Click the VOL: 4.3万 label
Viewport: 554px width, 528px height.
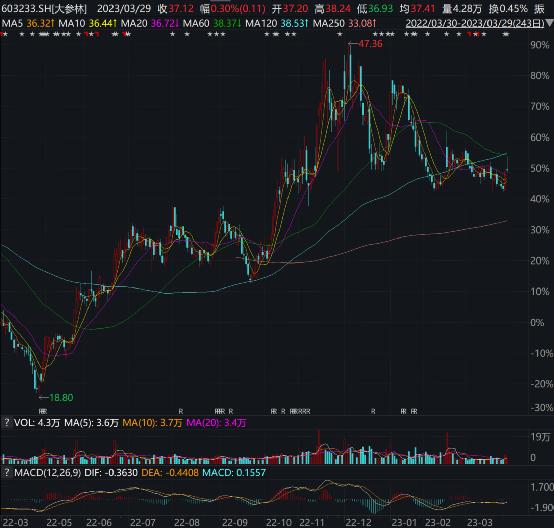click(37, 423)
